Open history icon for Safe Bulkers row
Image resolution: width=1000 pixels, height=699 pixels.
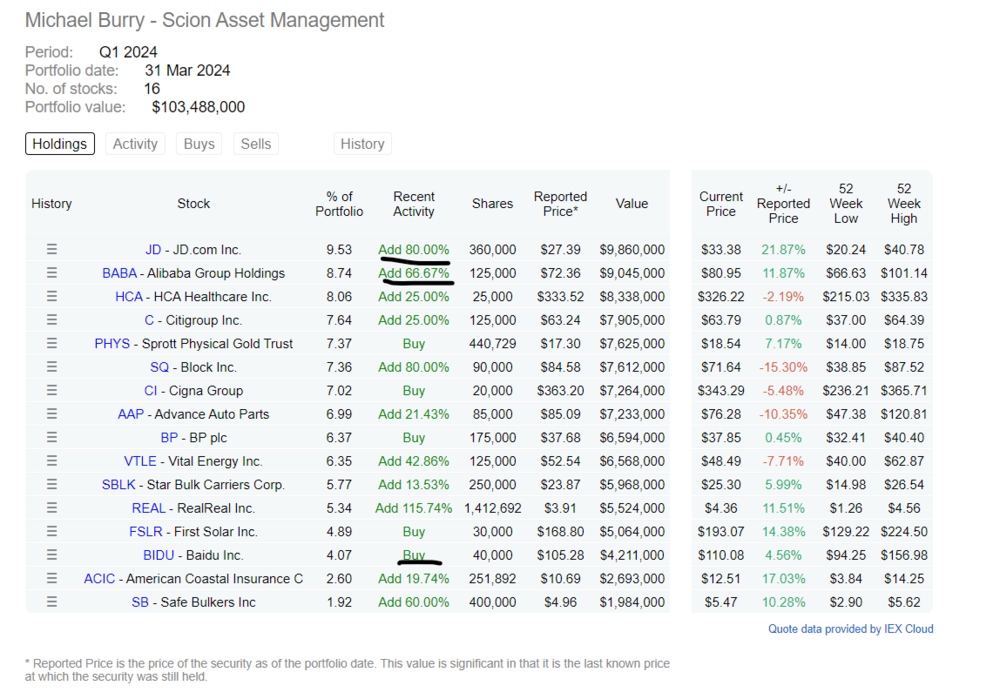tap(52, 602)
